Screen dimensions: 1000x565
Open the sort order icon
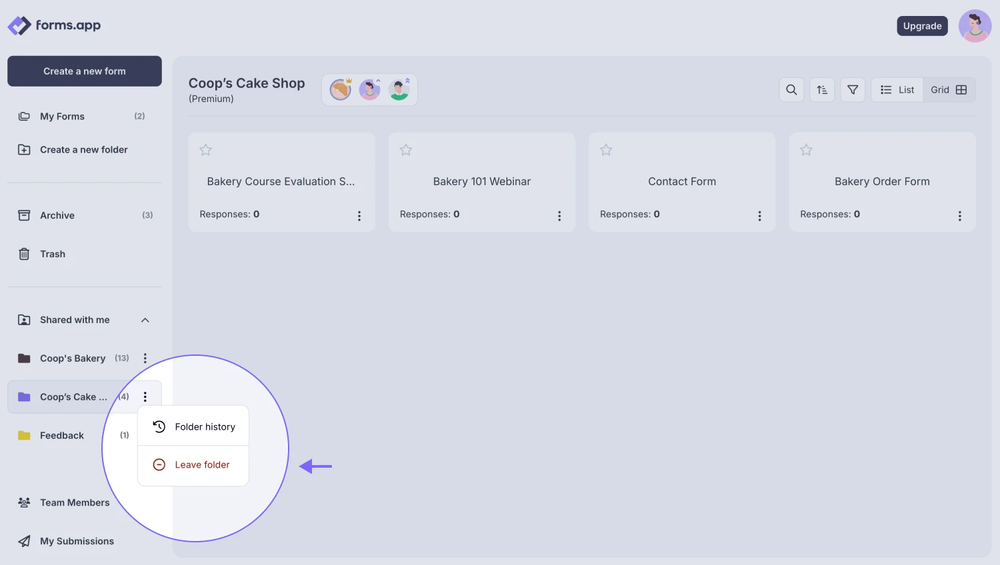822,90
